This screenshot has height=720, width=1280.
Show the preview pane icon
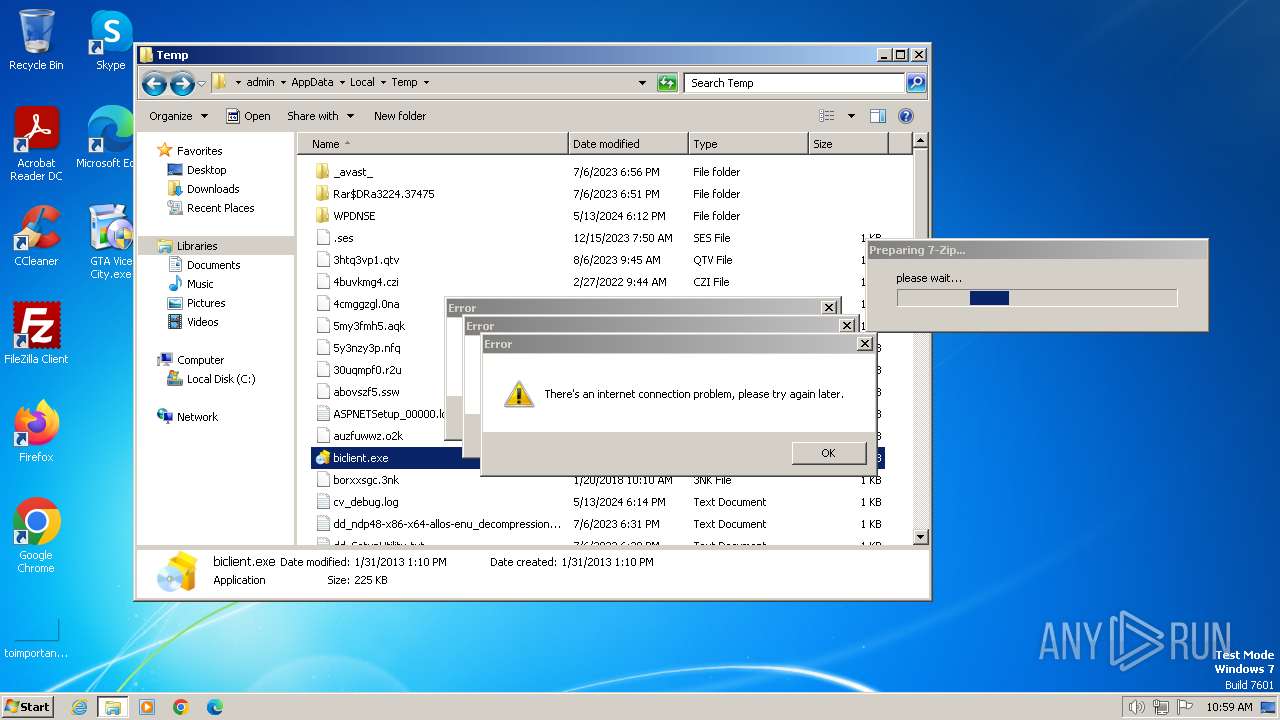[877, 116]
